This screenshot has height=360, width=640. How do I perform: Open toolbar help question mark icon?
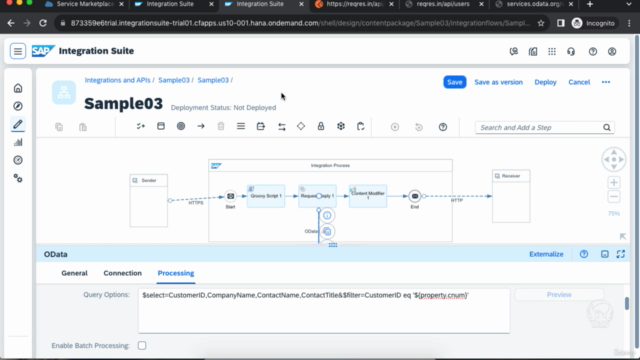[443, 127]
